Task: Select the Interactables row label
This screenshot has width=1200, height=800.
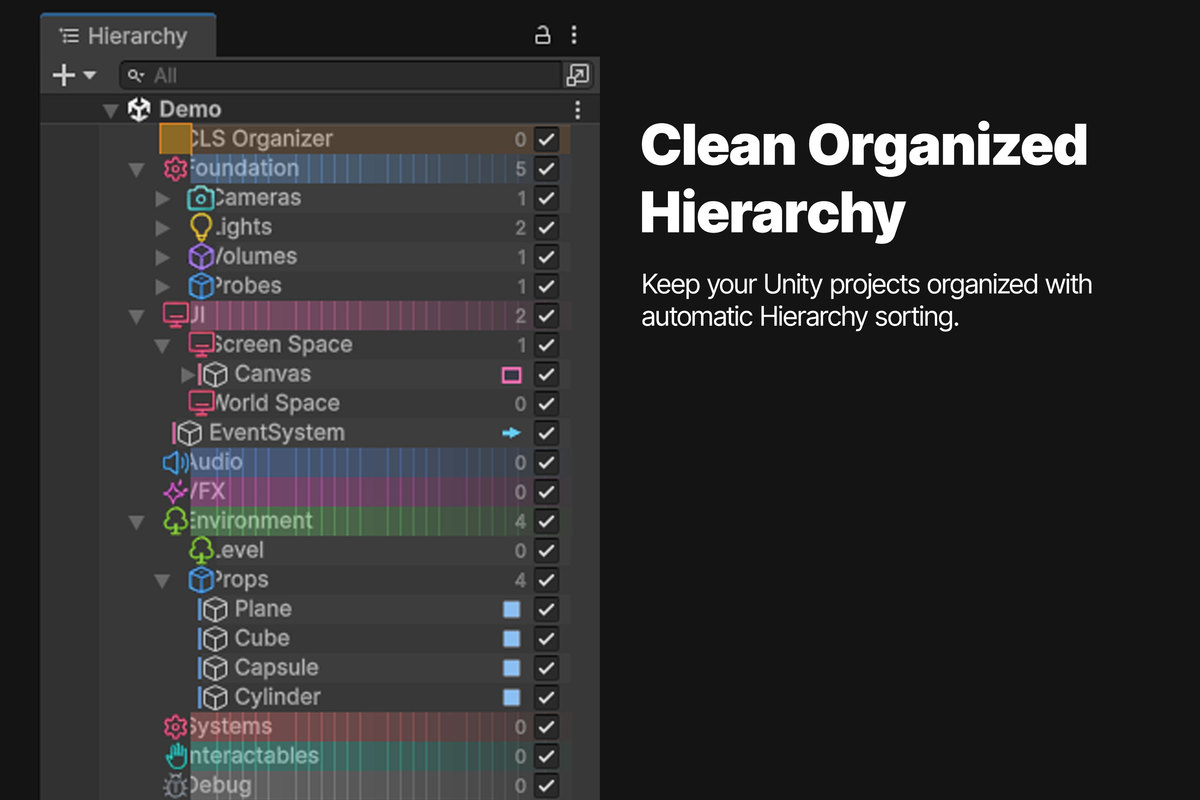Action: 253,756
